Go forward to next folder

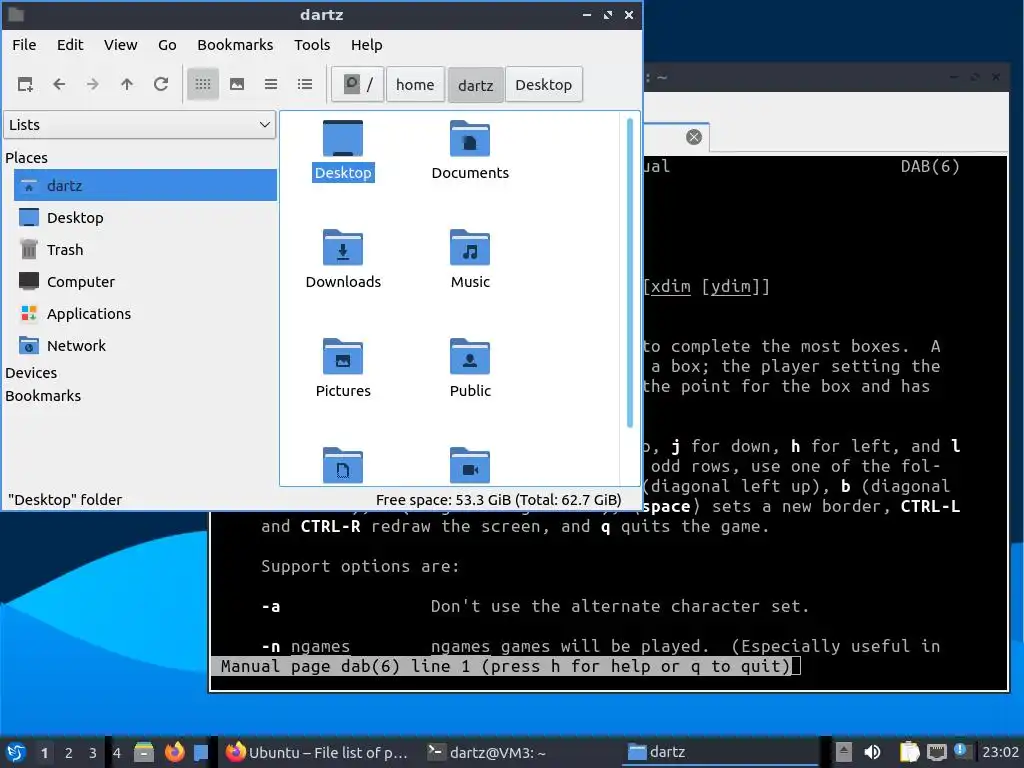tap(93, 84)
